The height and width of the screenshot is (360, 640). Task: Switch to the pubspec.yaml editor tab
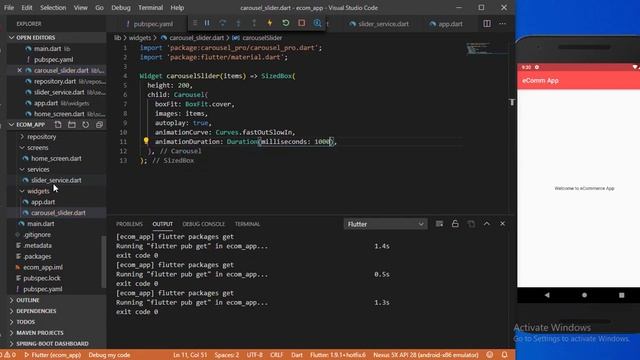(x=149, y=24)
